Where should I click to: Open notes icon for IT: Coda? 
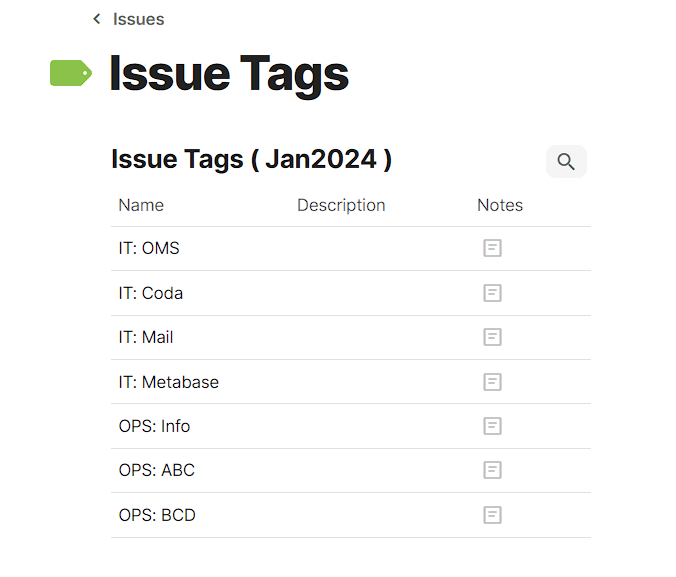click(492, 293)
